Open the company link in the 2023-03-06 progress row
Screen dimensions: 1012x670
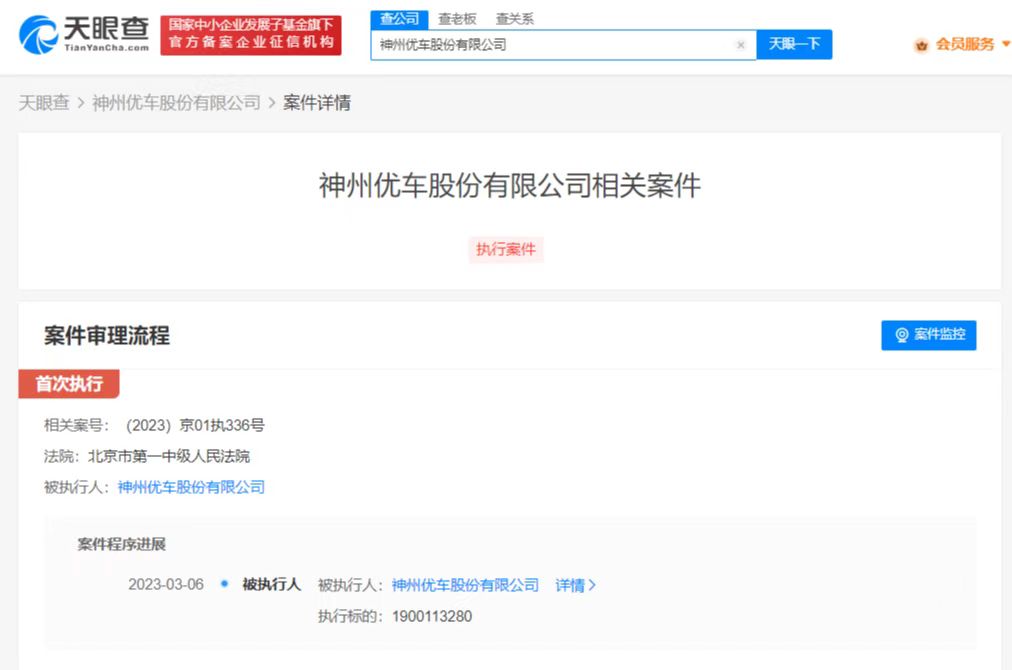point(465,585)
